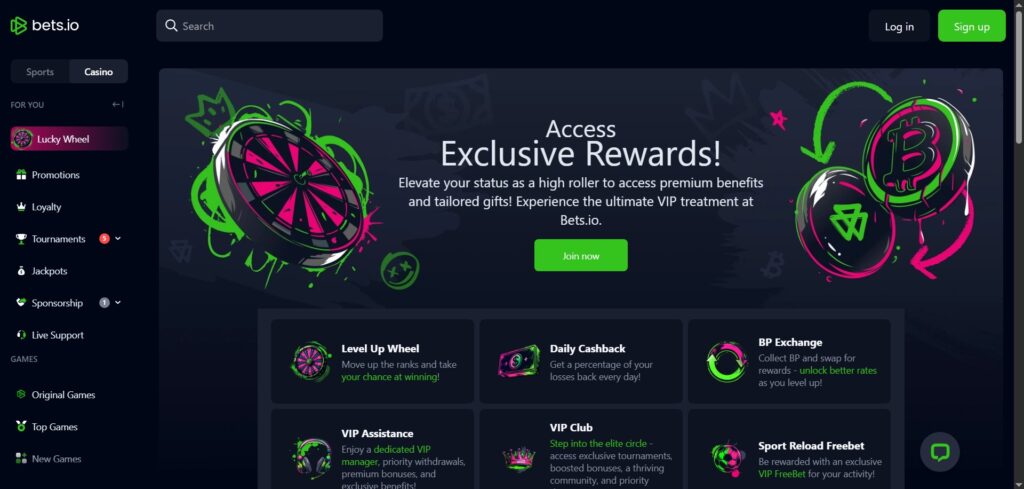Switch to the Sports toggle
The height and width of the screenshot is (489, 1024).
tap(40, 72)
